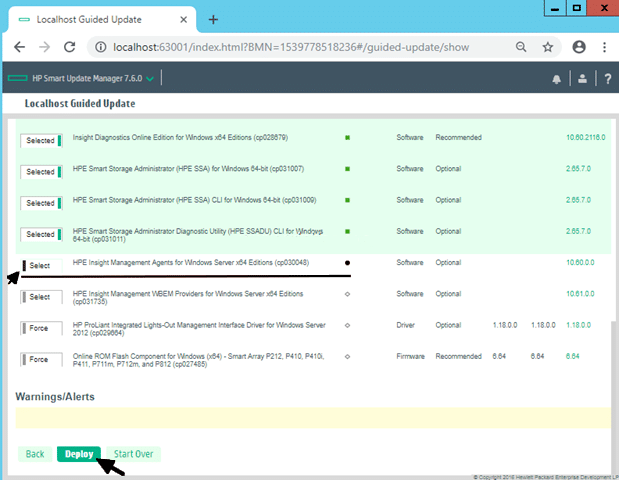Maximize the browser window
This screenshot has height=480, width=619.
(577, 8)
